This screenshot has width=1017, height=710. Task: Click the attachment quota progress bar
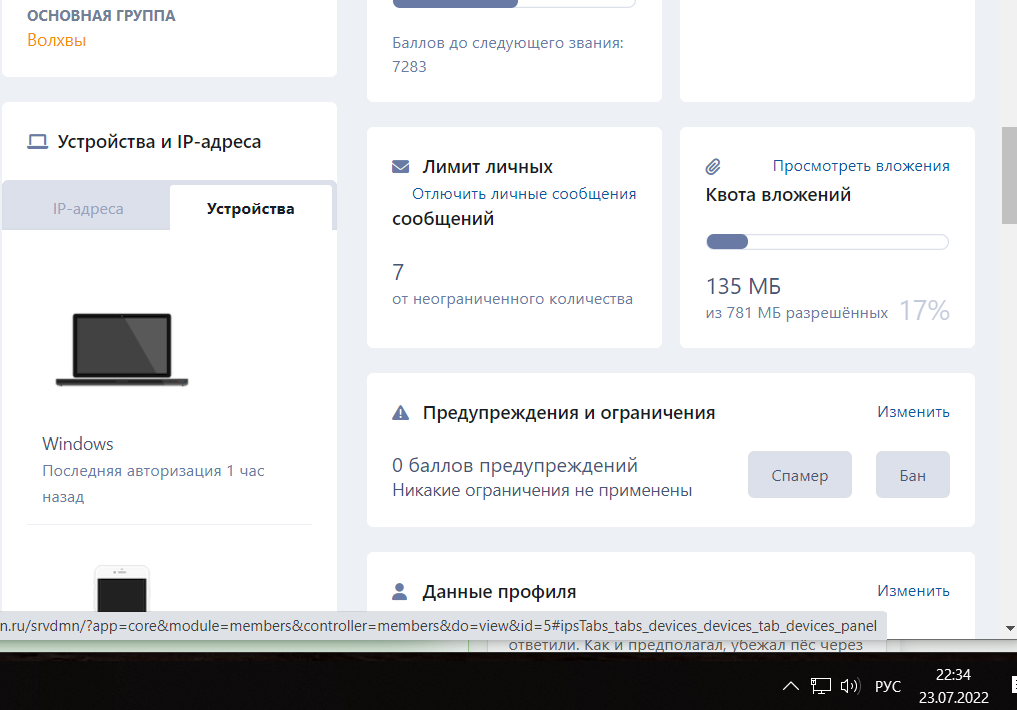click(827, 242)
